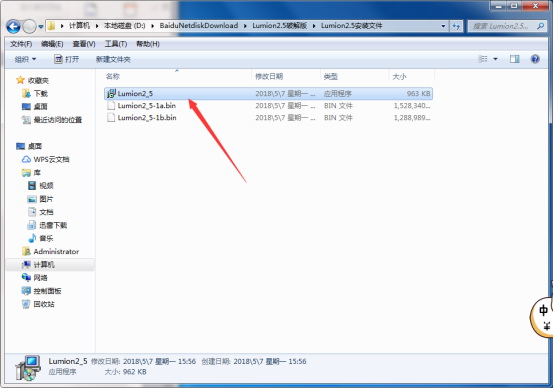Click the folder icon in address bar
The height and width of the screenshot is (389, 554).
click(x=52, y=26)
